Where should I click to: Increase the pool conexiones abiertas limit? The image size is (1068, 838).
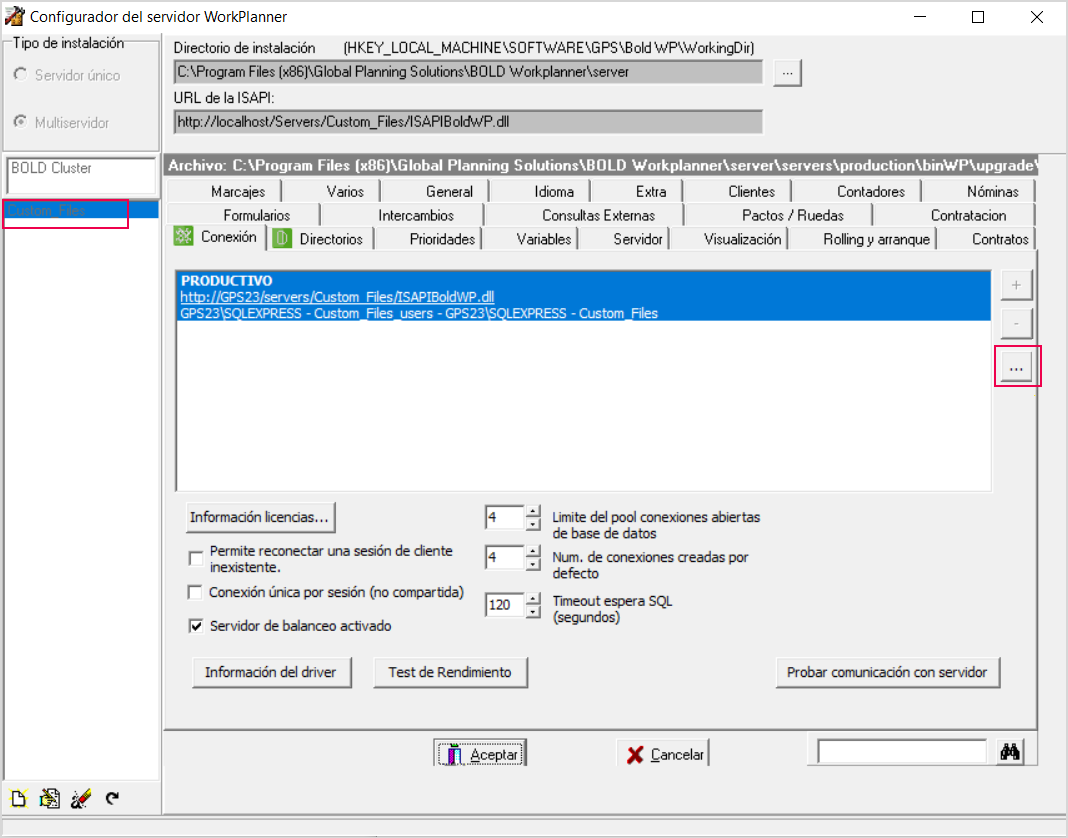533,511
